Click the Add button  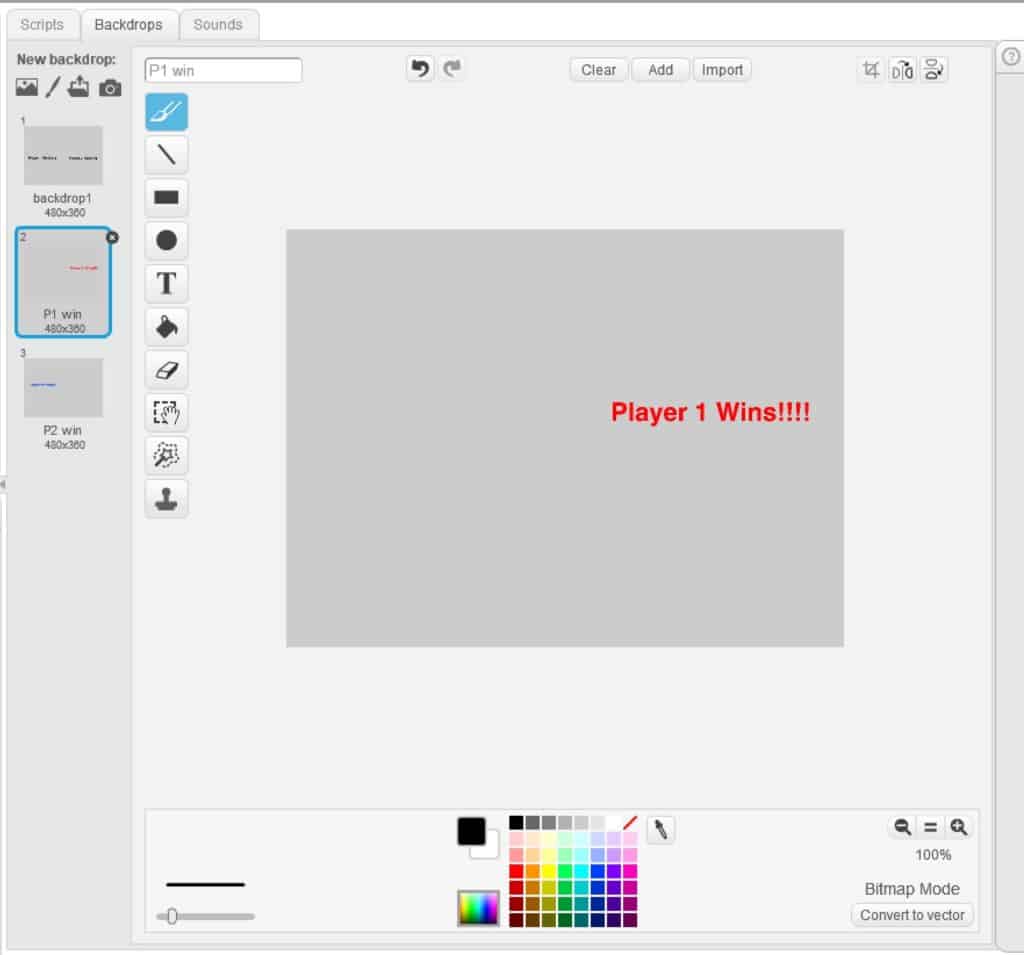(660, 70)
